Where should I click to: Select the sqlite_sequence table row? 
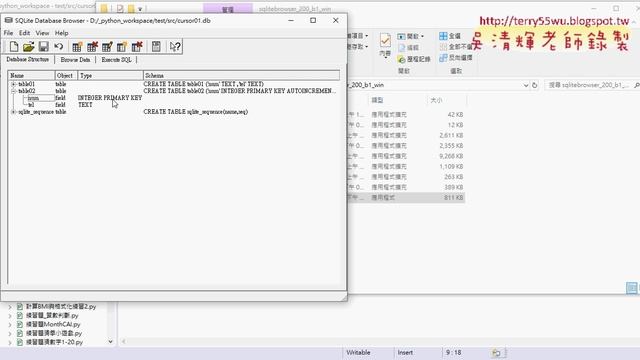tap(36, 112)
